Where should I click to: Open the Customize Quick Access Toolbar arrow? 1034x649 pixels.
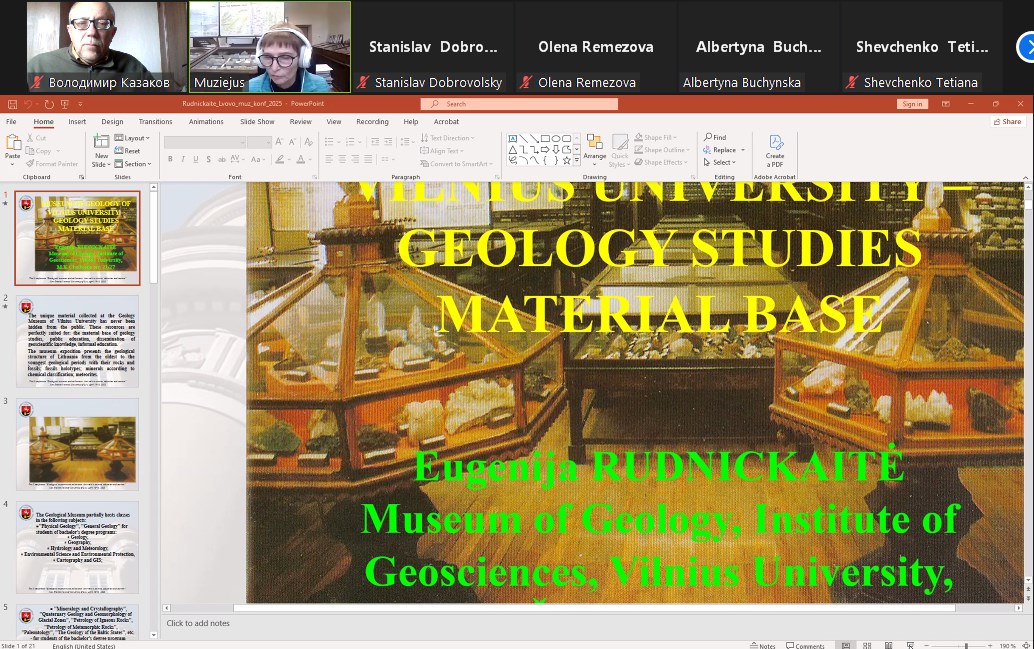pos(80,104)
